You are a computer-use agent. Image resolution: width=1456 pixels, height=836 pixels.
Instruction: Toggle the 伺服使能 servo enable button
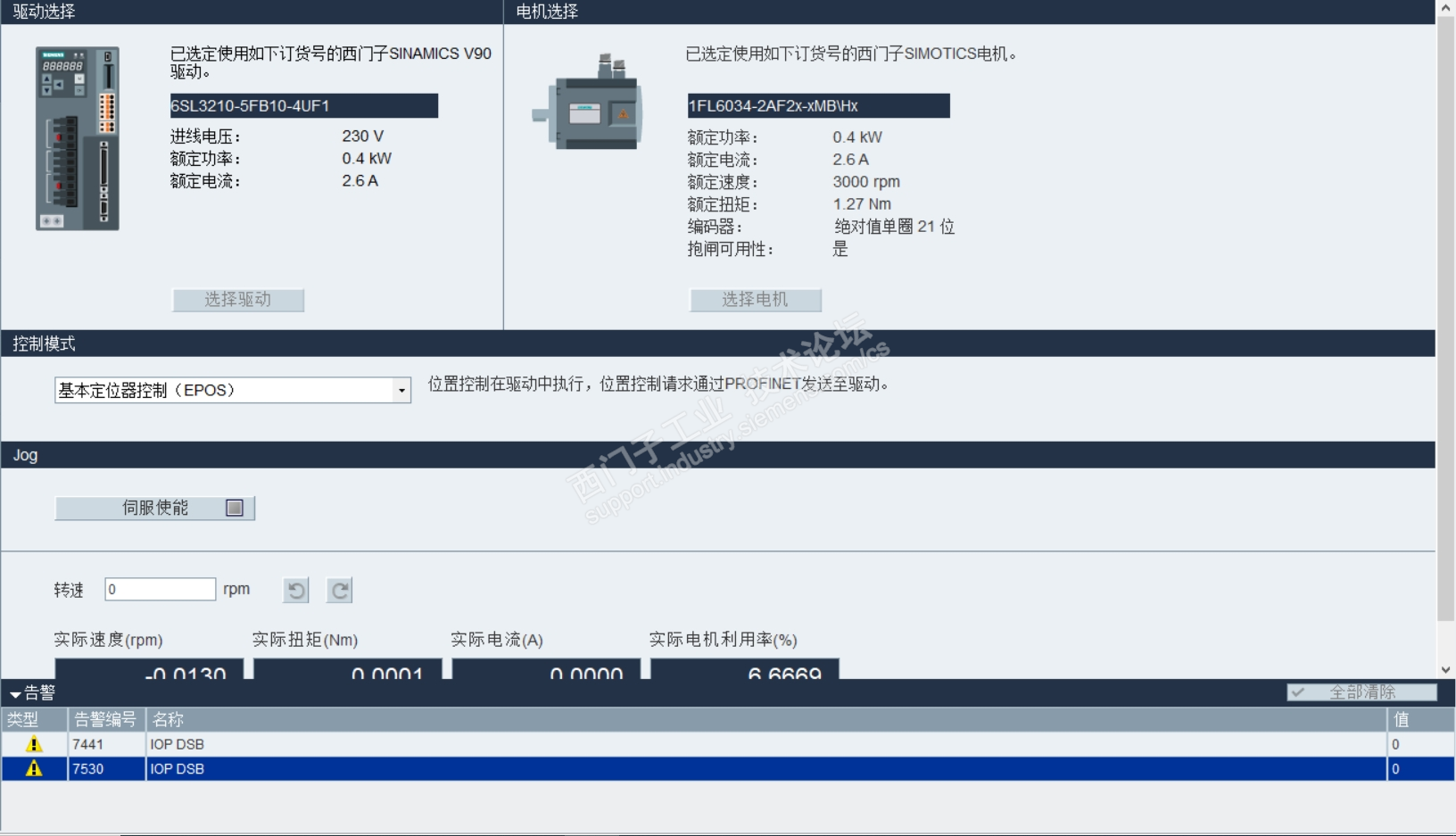tap(155, 508)
